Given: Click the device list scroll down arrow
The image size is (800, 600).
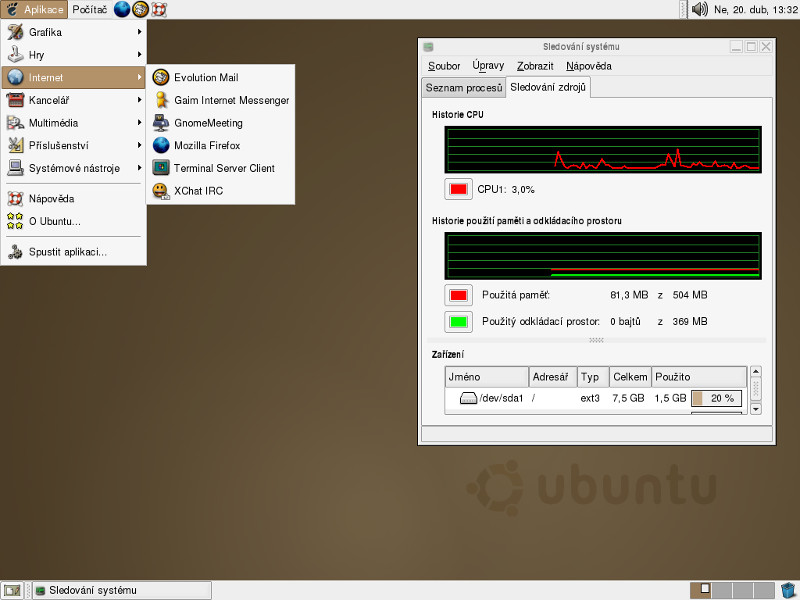Looking at the screenshot, I should point(756,409).
